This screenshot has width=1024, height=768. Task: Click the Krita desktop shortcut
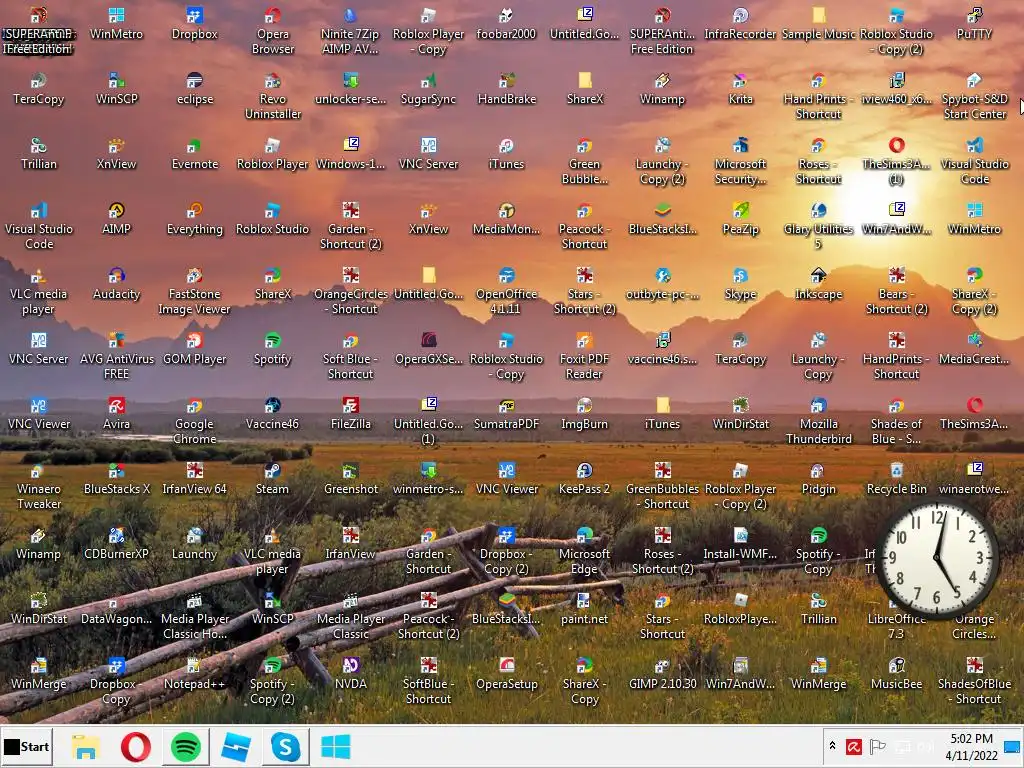point(740,89)
